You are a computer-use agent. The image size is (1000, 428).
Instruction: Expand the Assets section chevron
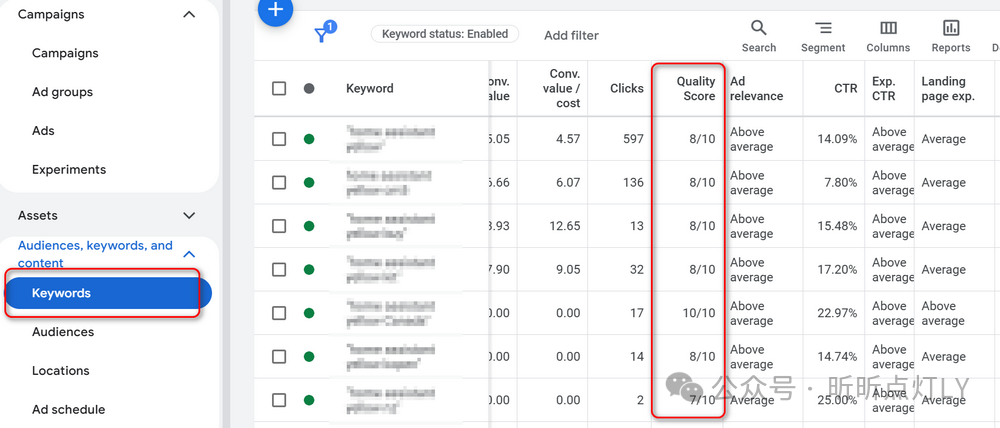click(x=189, y=215)
